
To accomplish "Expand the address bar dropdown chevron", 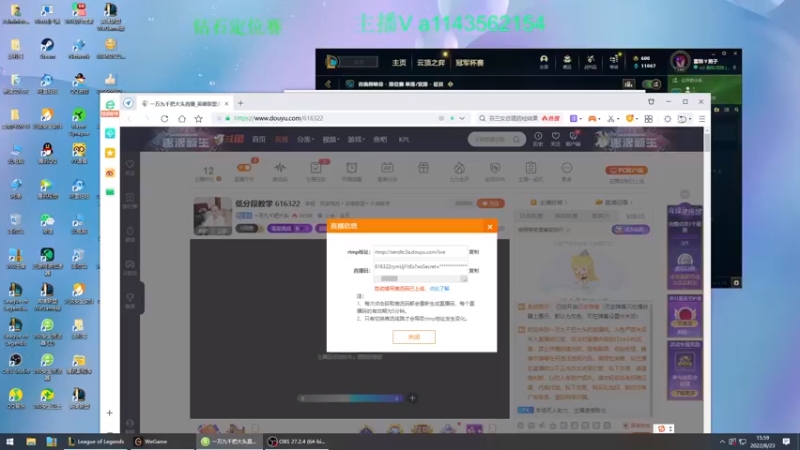I will tap(462, 118).
